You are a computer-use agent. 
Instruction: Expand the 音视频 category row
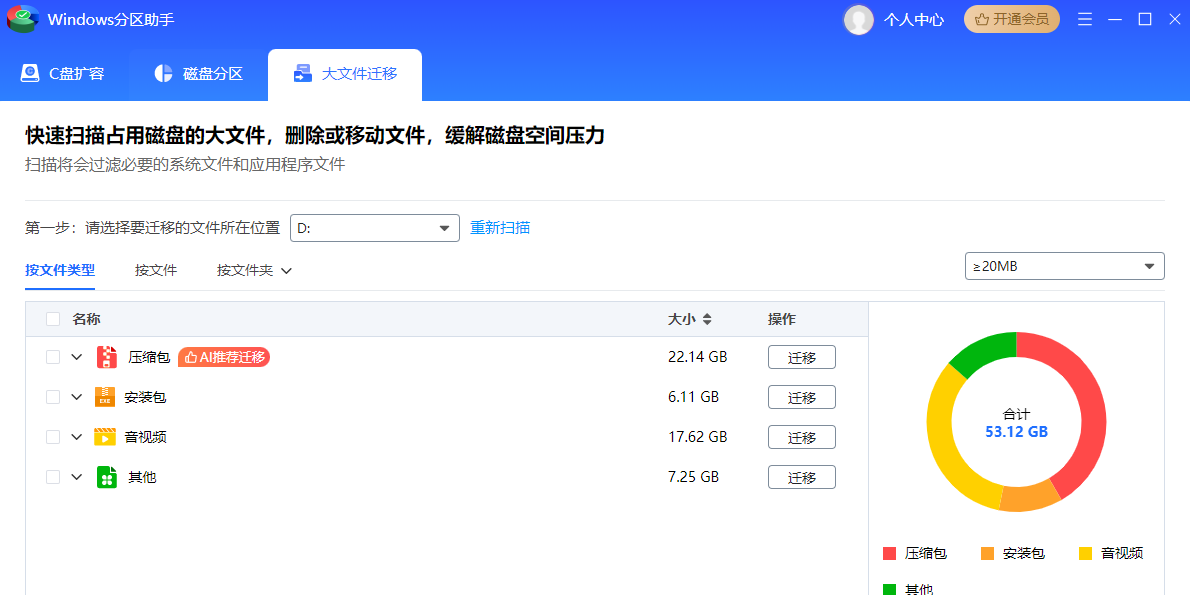point(77,437)
